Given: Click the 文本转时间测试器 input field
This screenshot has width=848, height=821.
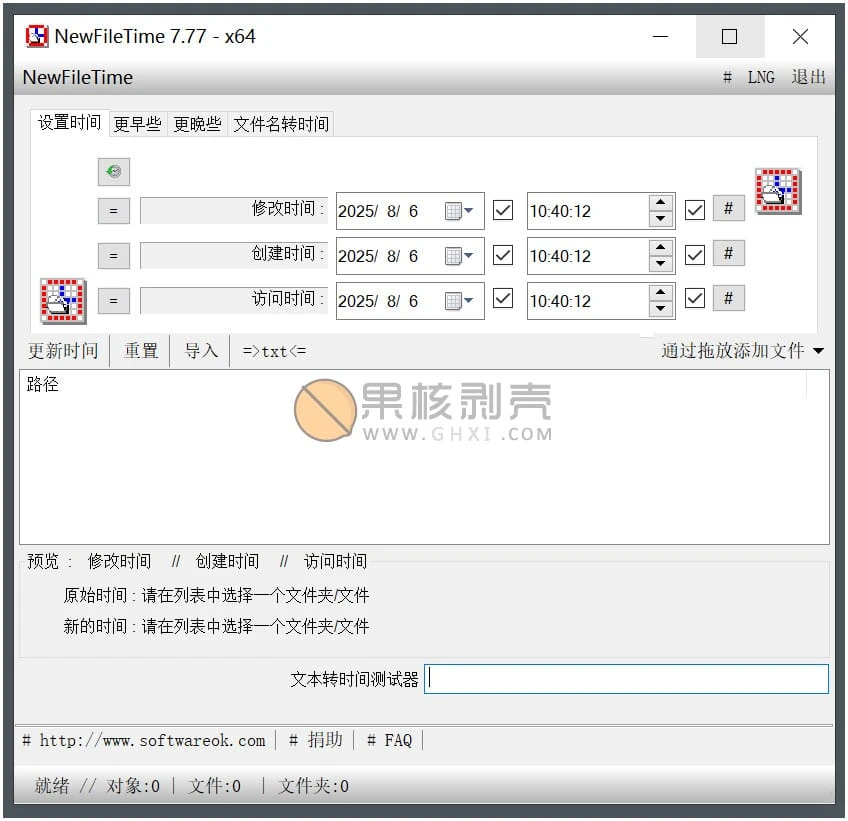Looking at the screenshot, I should point(626,679).
